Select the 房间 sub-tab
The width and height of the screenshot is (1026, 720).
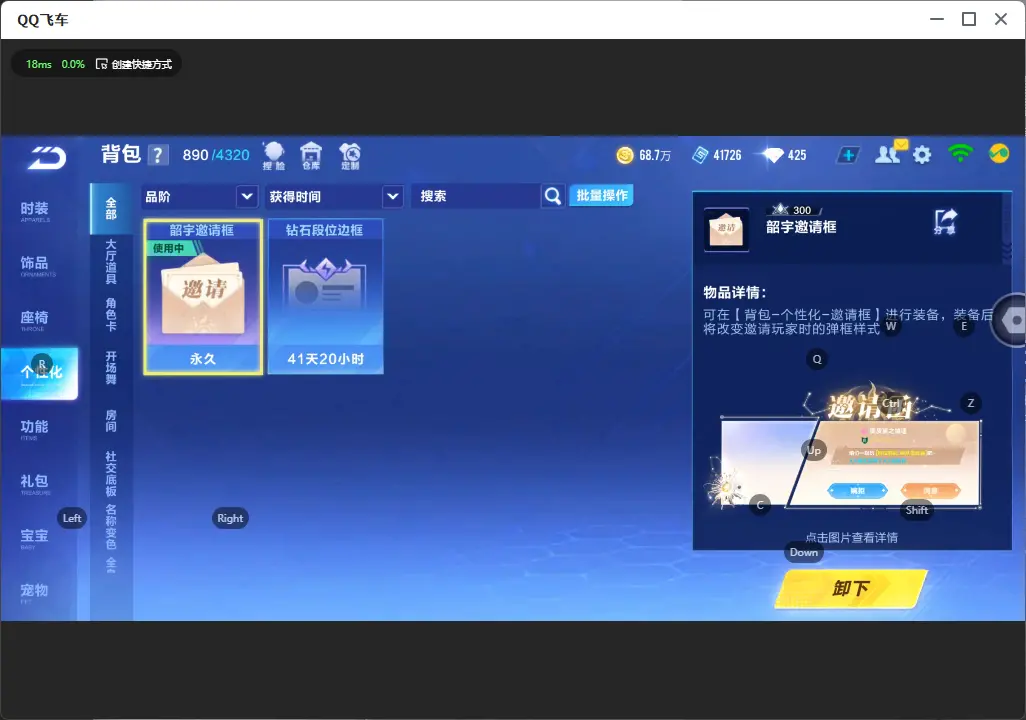(x=111, y=421)
